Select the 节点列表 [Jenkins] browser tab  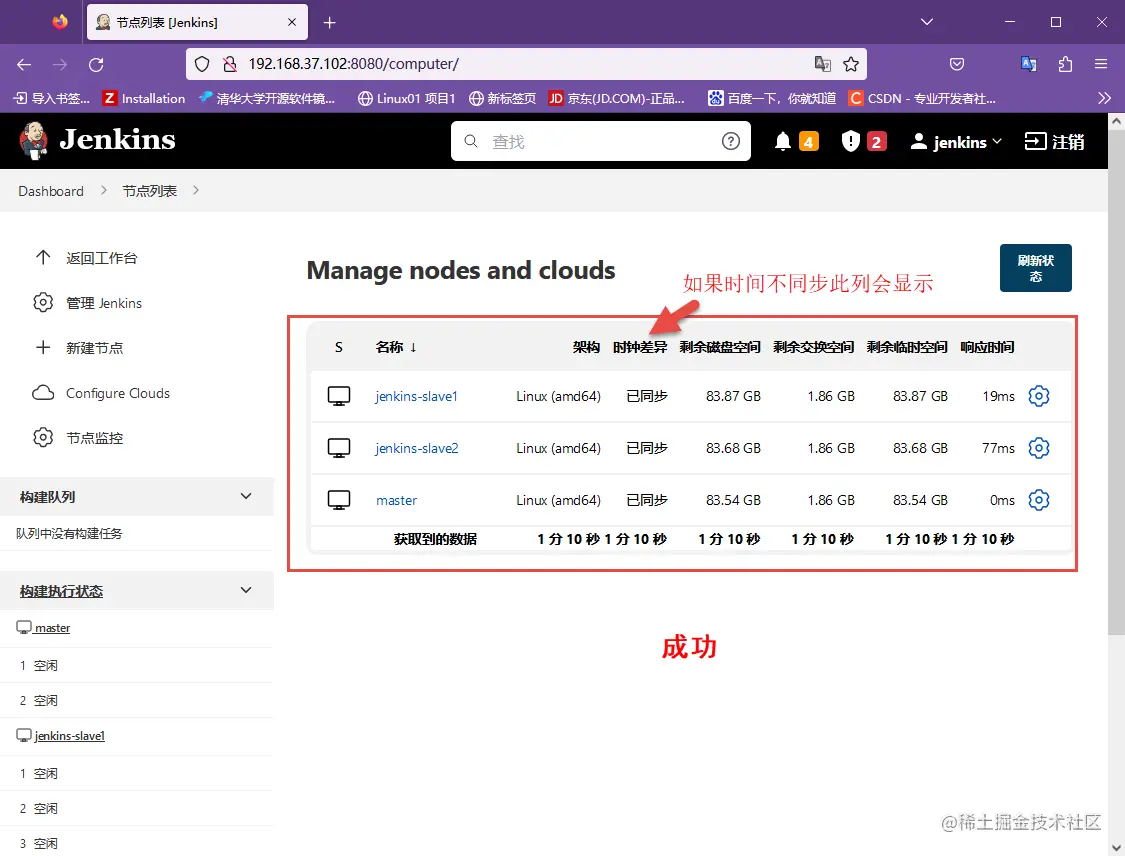coord(197,22)
